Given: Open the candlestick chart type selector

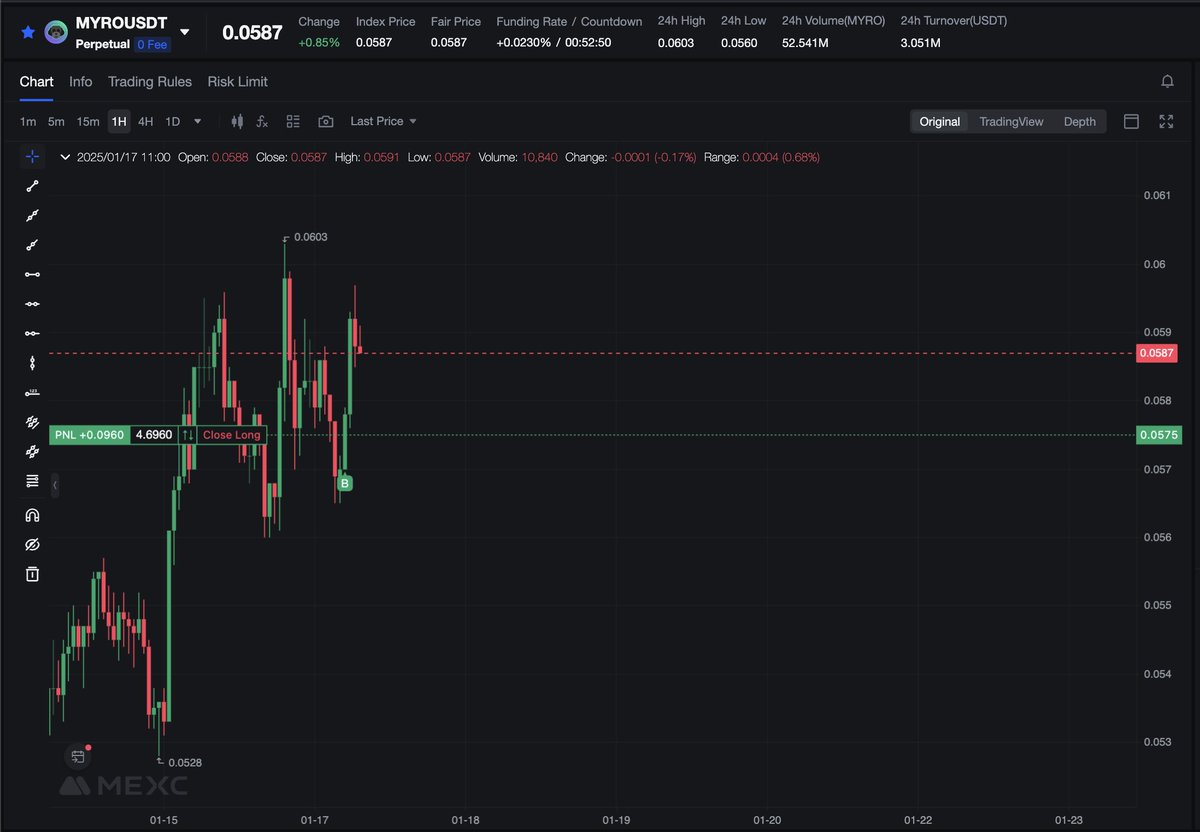Looking at the screenshot, I should tap(237, 121).
